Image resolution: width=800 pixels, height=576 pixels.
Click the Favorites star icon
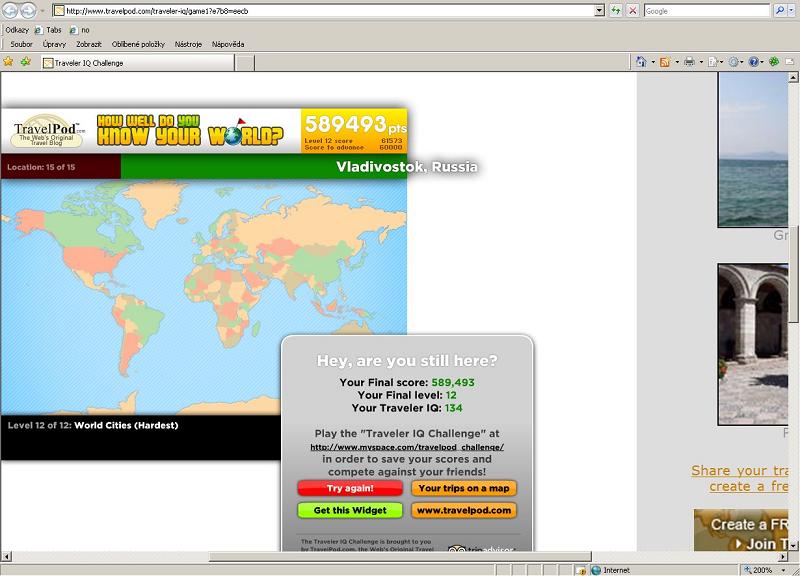tap(9, 62)
